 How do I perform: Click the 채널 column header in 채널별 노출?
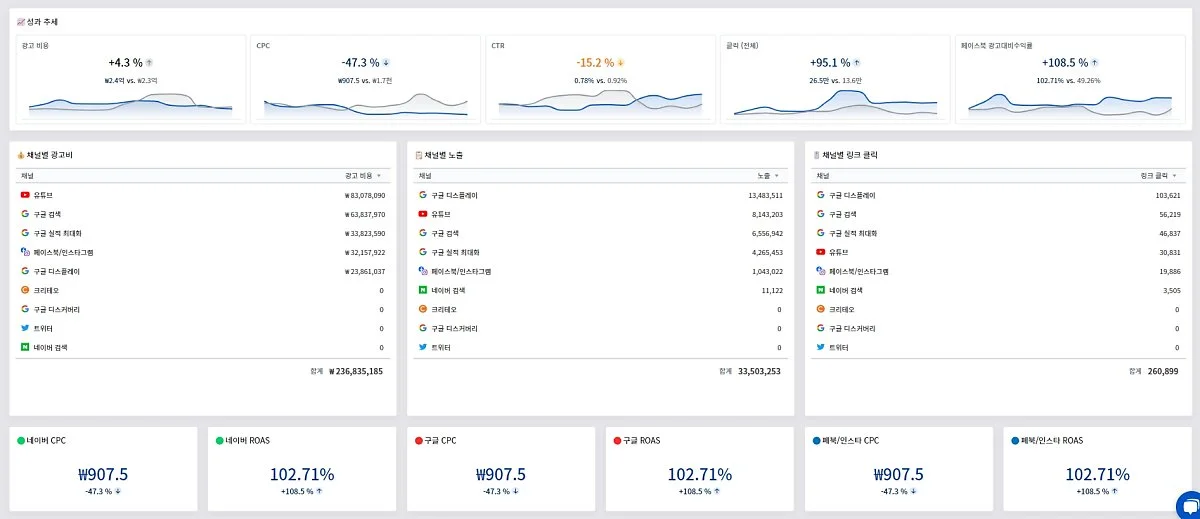[425, 175]
